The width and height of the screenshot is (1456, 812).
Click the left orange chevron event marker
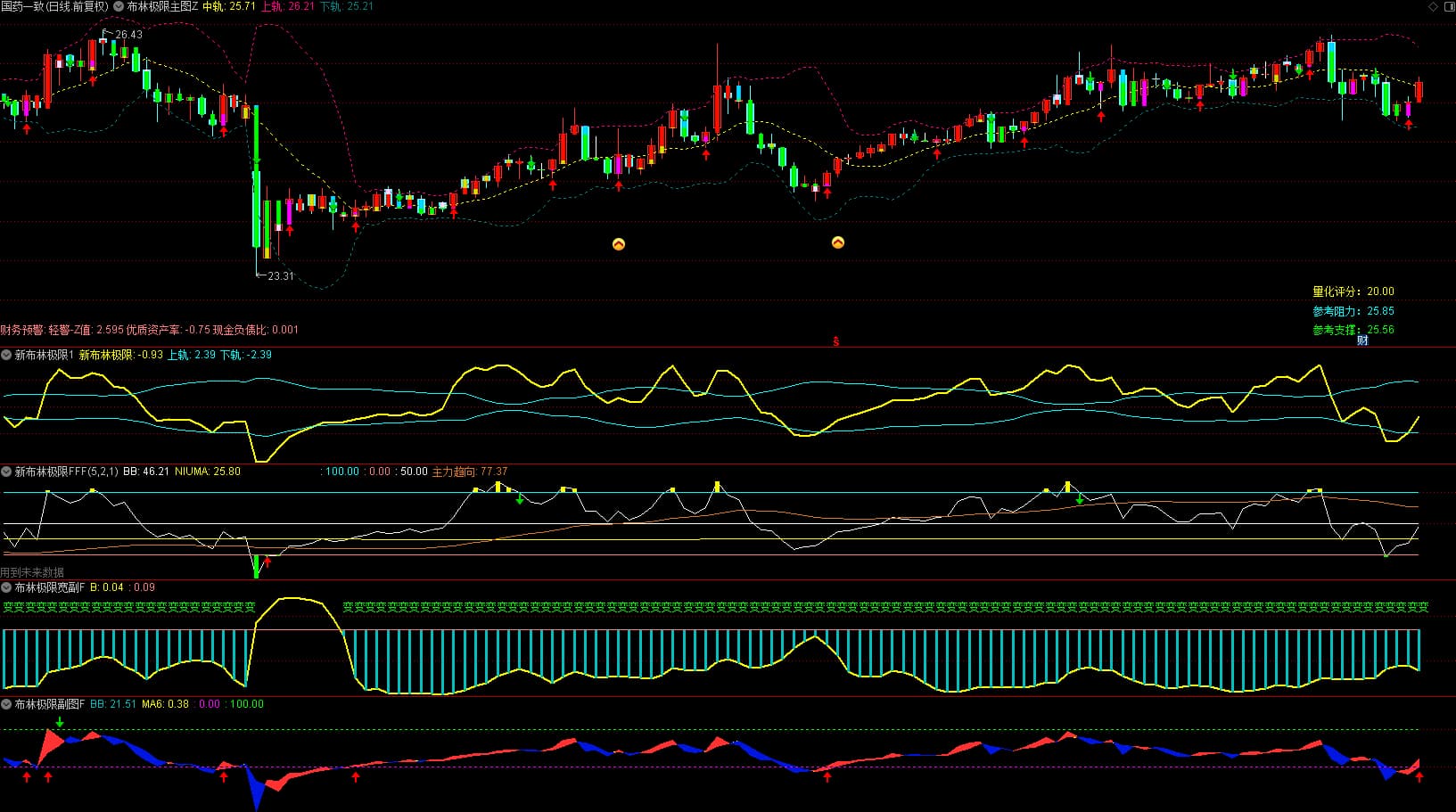point(619,244)
